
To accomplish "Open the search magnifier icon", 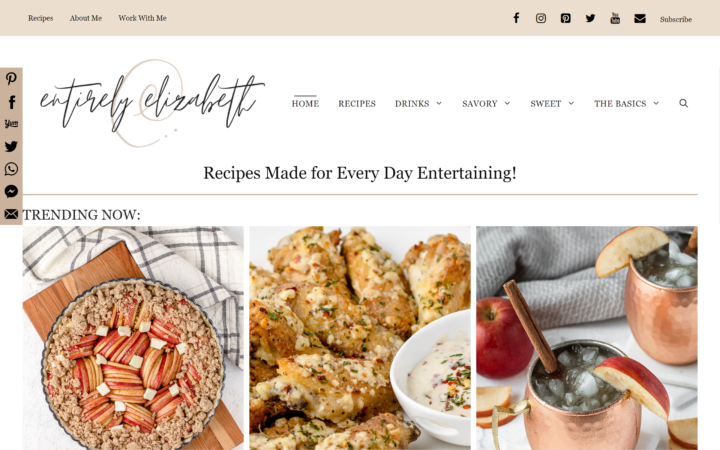I will 684,103.
